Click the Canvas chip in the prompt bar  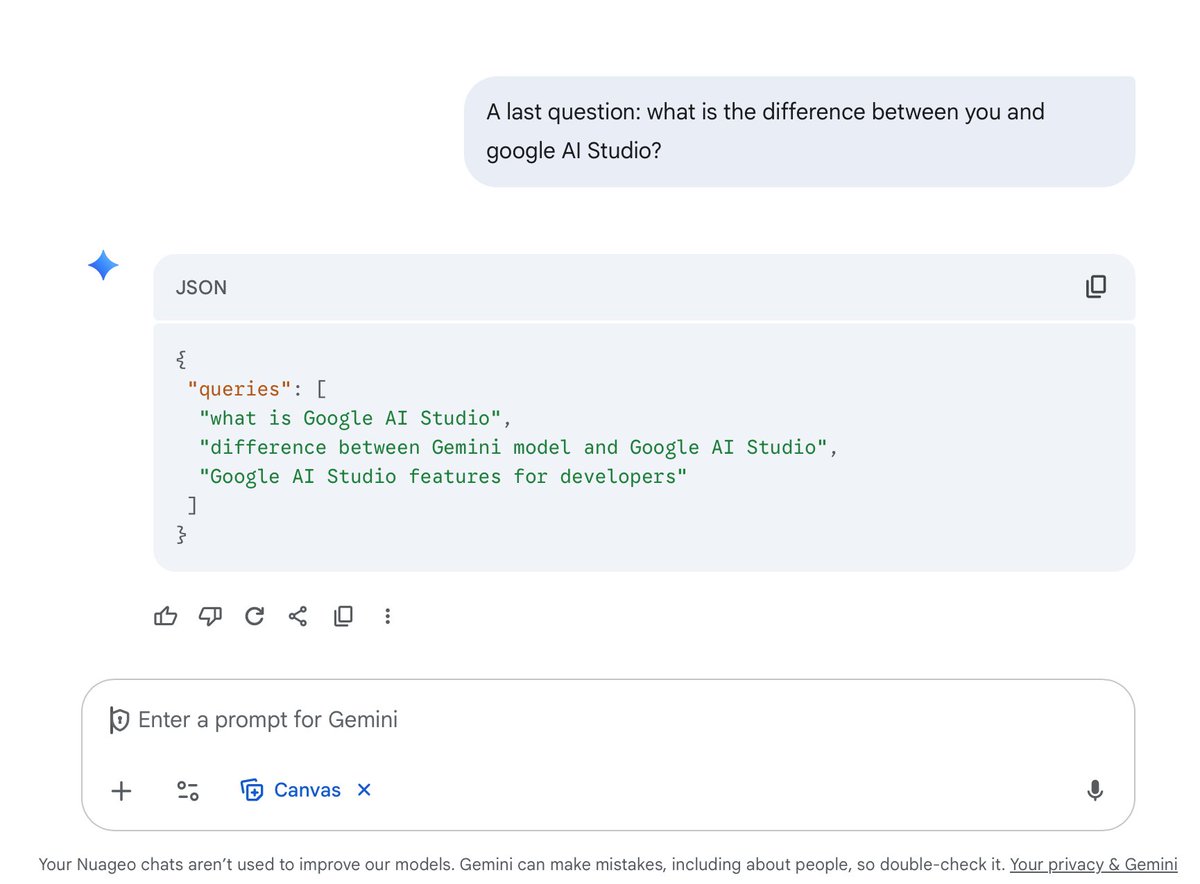pos(291,790)
